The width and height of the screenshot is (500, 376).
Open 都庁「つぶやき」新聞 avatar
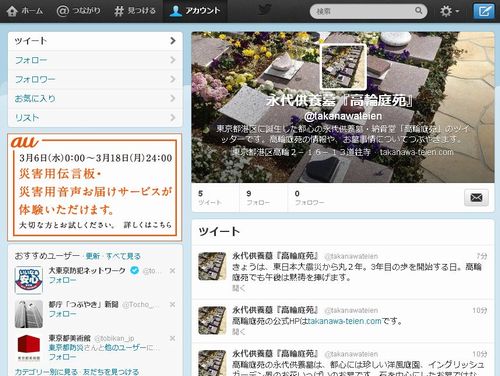click(x=29, y=314)
